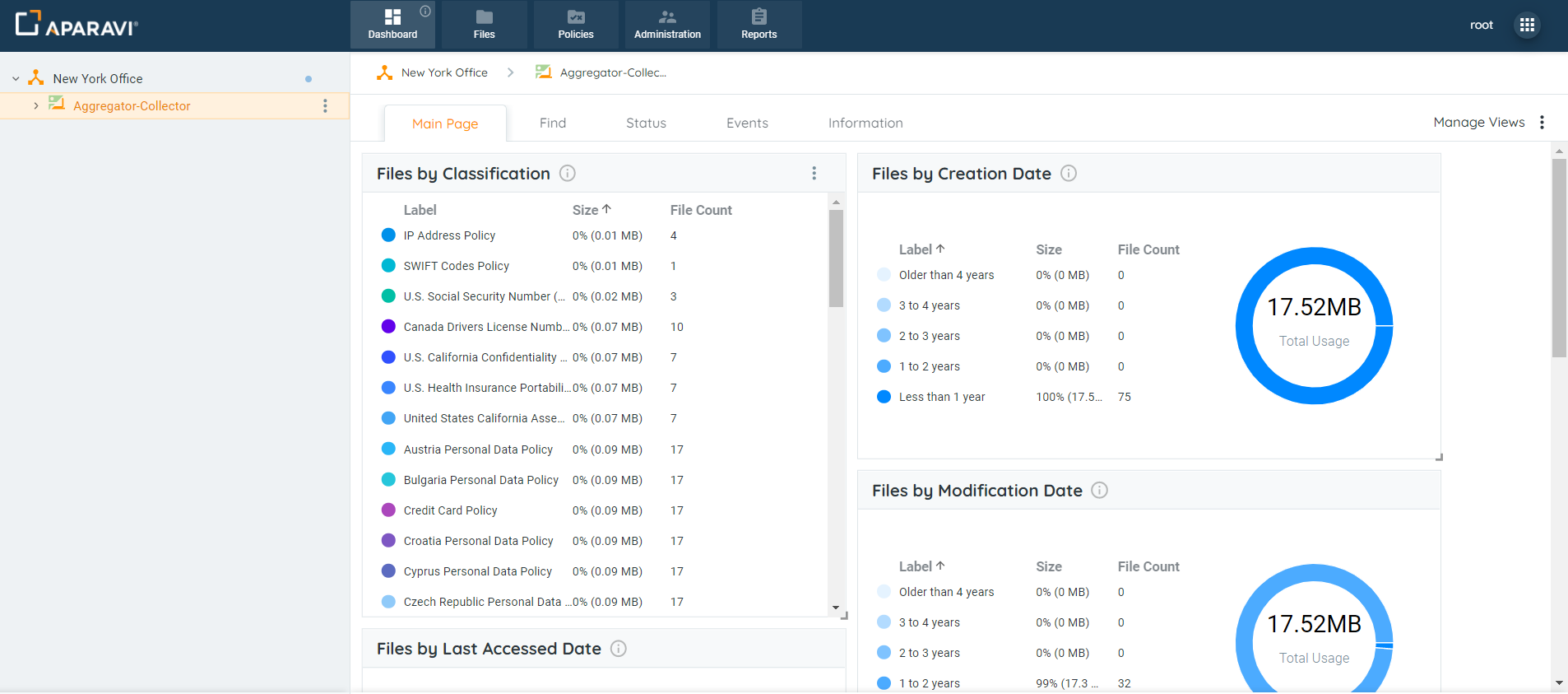Collapse the New York Office tree node
Image resolution: width=1568 pixels, height=694 pixels.
[x=16, y=79]
